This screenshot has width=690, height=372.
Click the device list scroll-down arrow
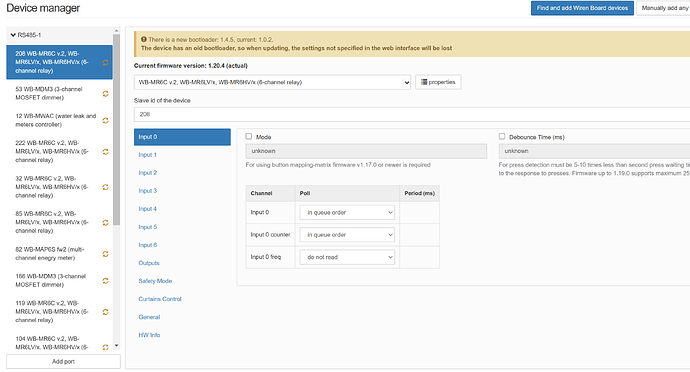click(x=117, y=346)
